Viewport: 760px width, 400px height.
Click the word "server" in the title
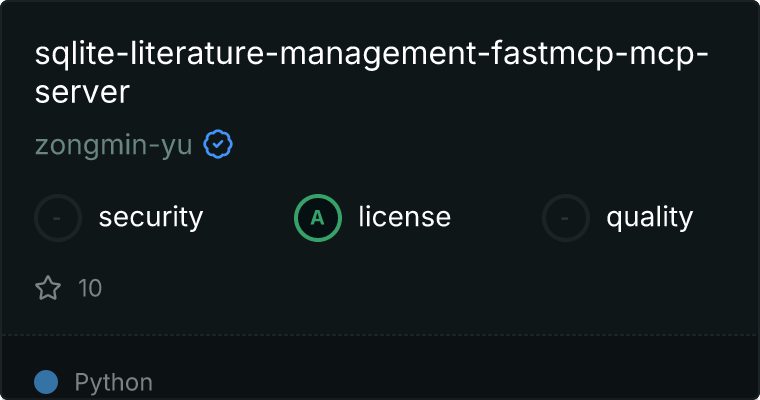[x=83, y=93]
